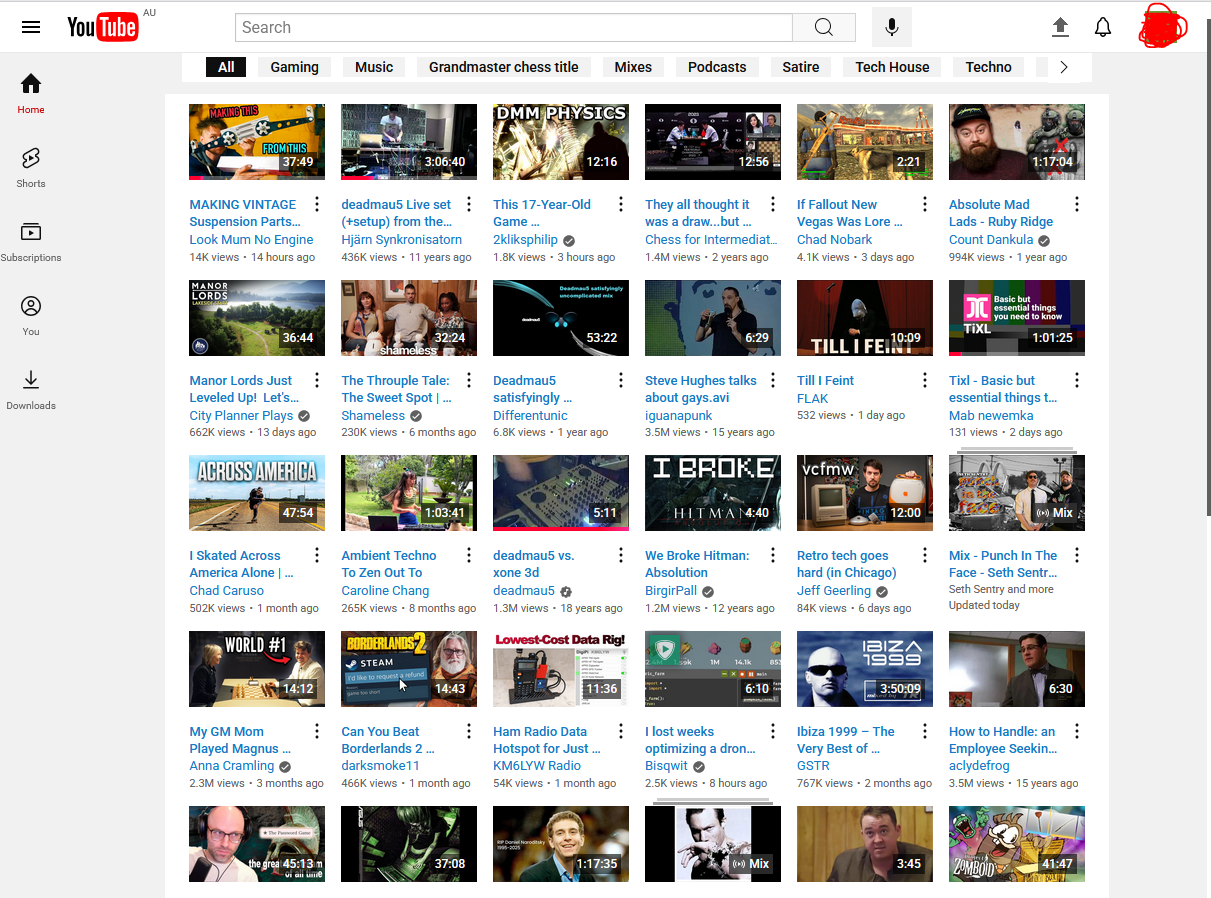Open title deadmau5 vs. xone 3d

pos(533,564)
